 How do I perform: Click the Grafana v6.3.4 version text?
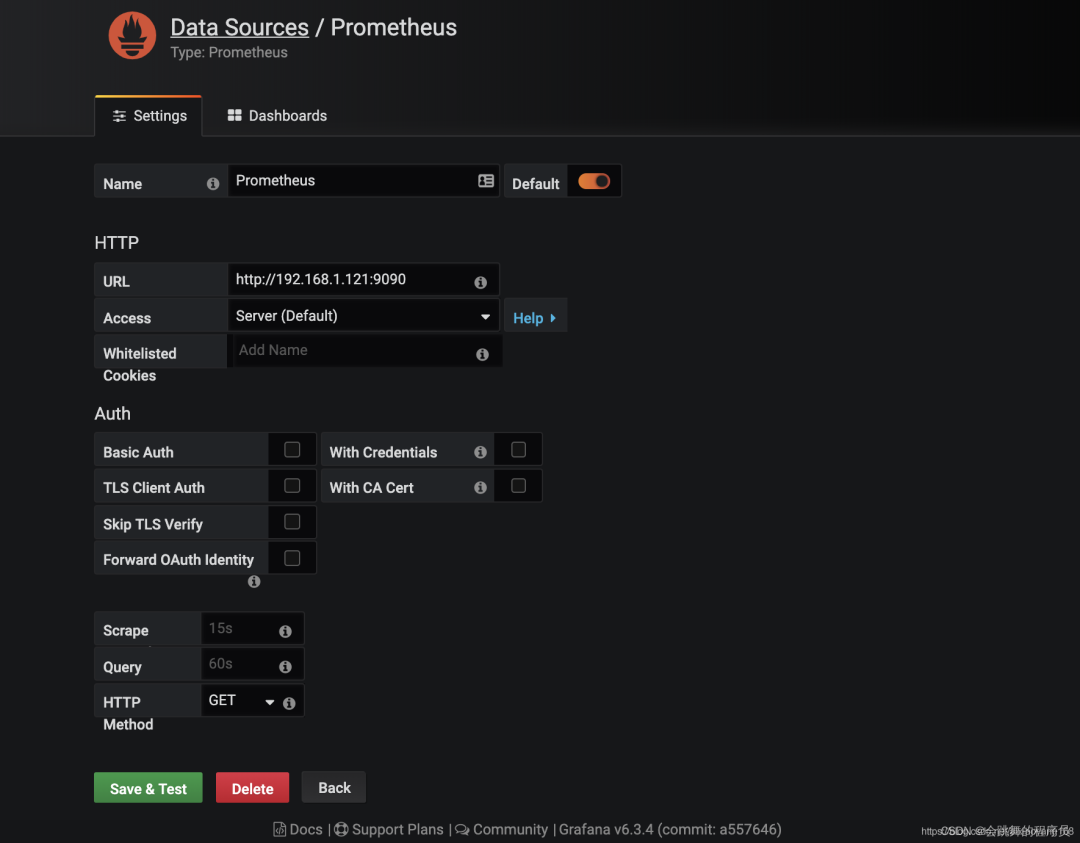pos(669,829)
